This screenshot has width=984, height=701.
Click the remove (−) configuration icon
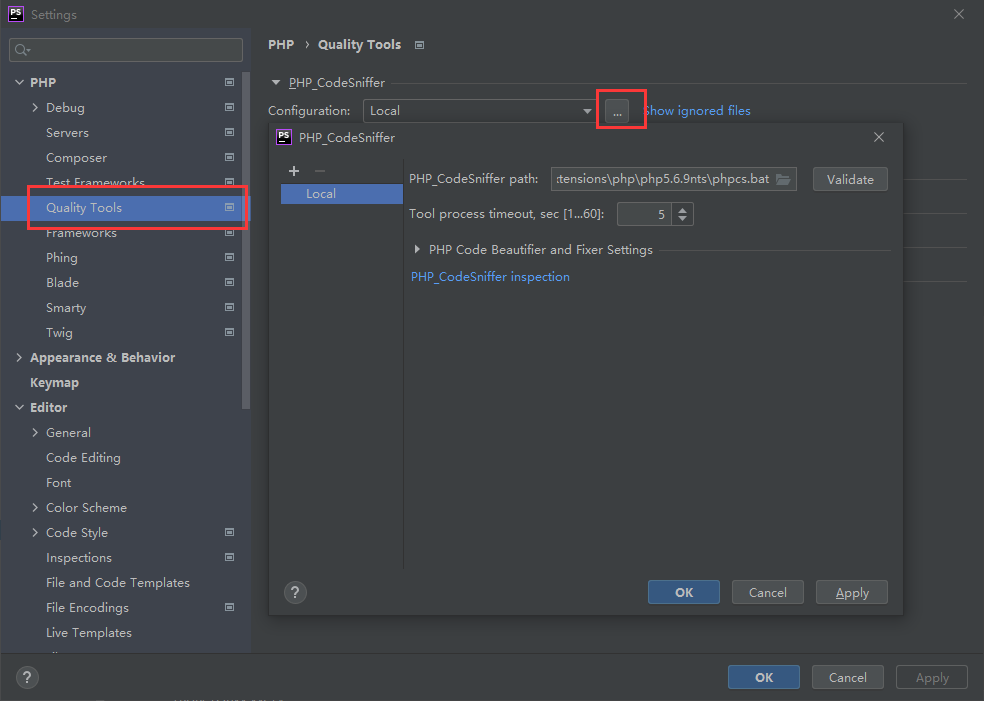tap(320, 171)
